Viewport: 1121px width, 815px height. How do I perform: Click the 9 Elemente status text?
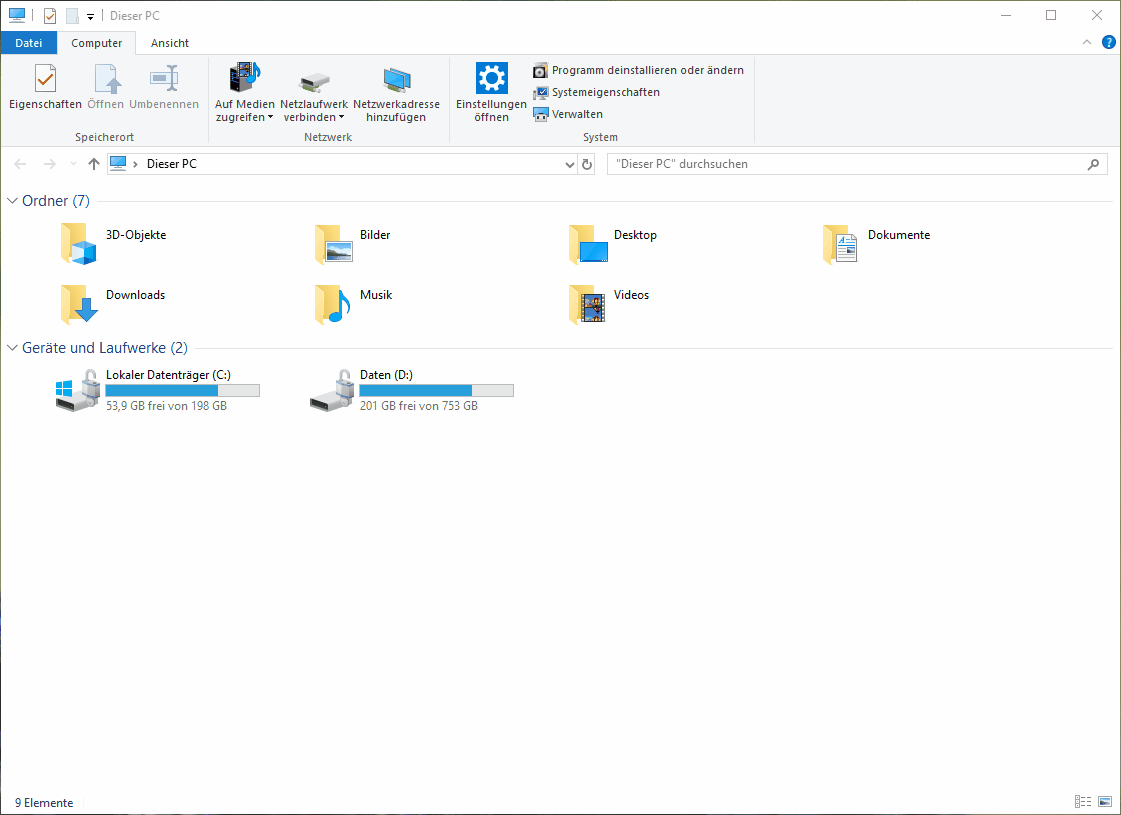tap(44, 803)
